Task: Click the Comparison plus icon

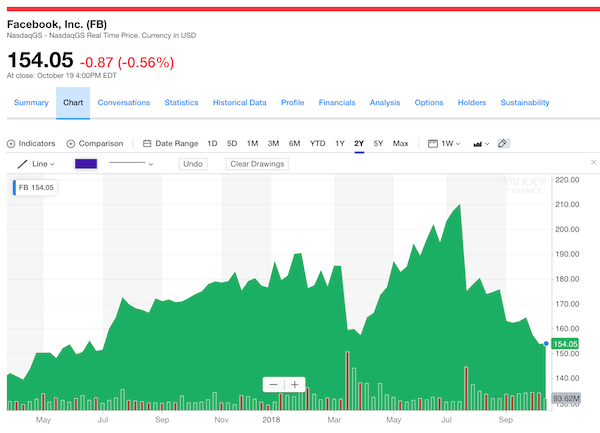Action: pos(70,144)
